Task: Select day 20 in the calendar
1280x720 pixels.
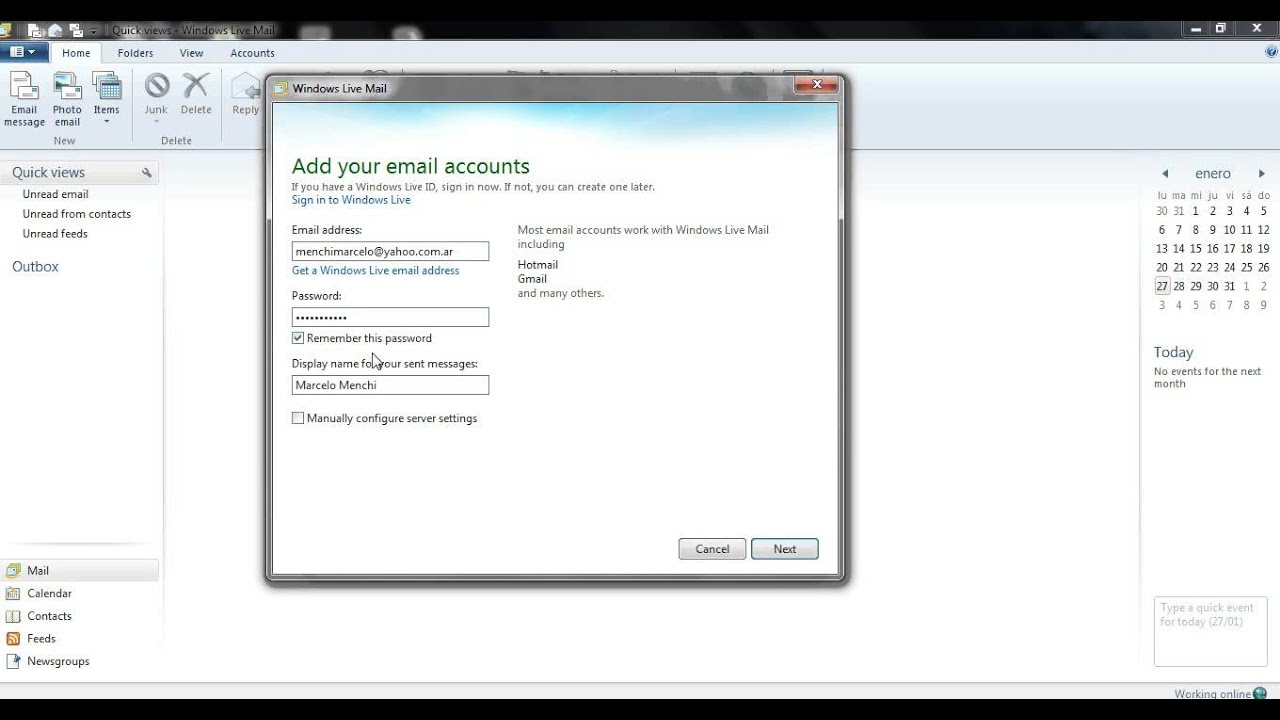Action: (1162, 268)
